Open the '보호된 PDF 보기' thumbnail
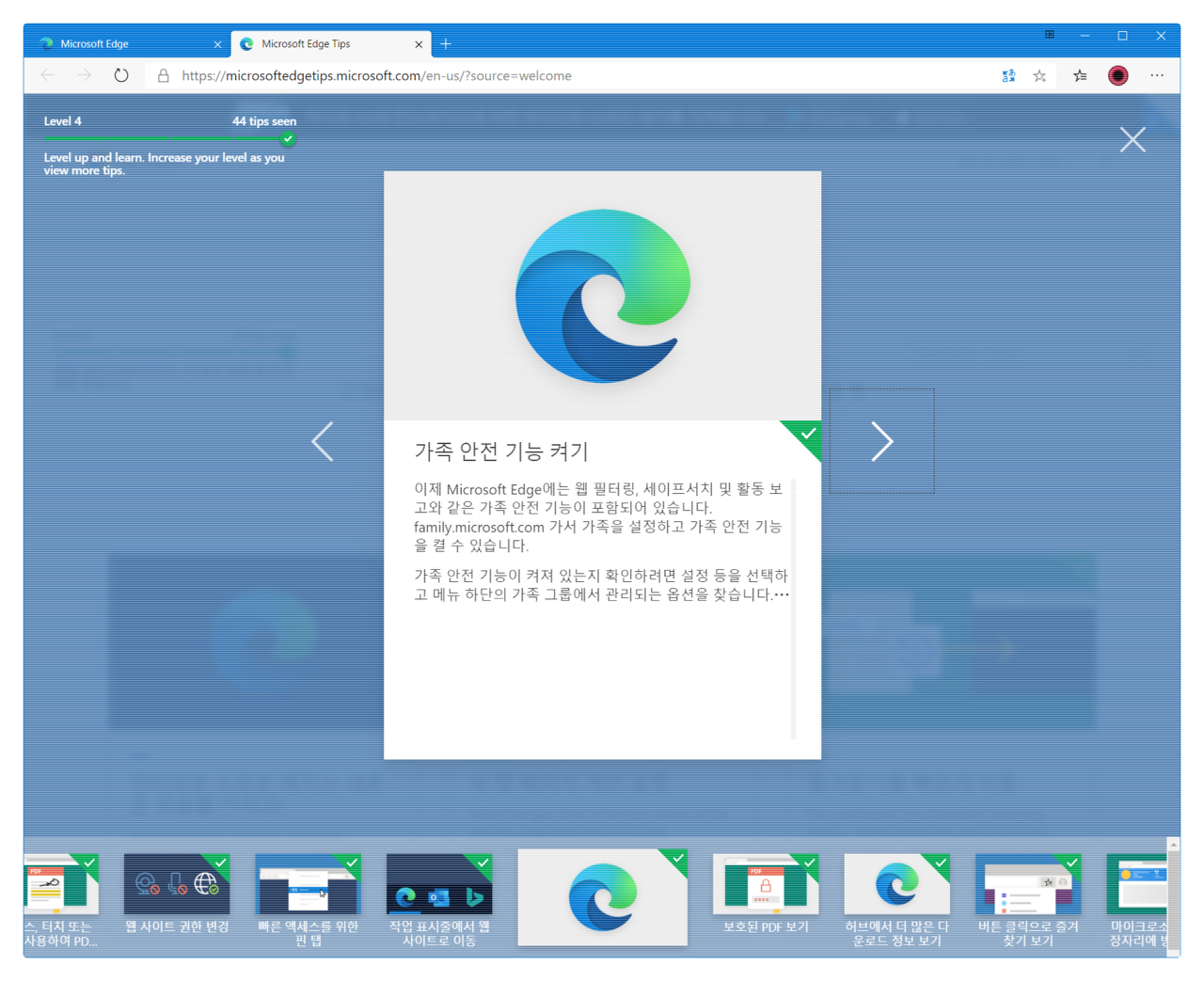1204x981 pixels. click(x=766, y=884)
